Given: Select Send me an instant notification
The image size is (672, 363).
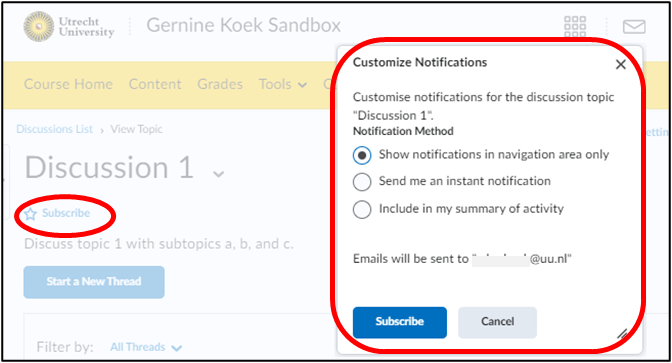Looking at the screenshot, I should pyautogui.click(x=362, y=182).
